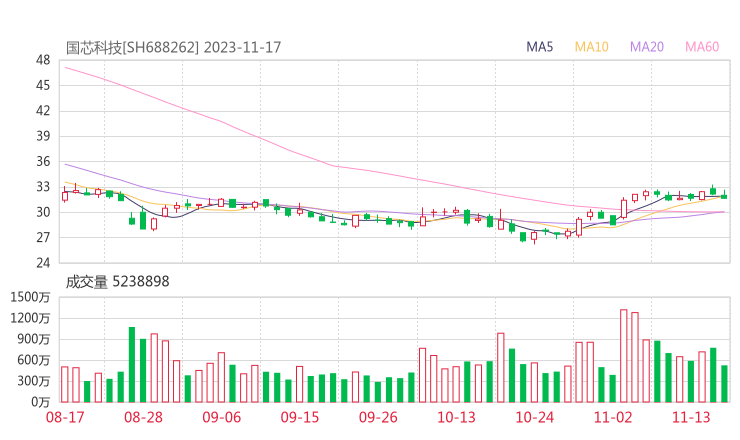The height and width of the screenshot is (440, 740).
Task: Click the last green volume bar on the right
Action: pyautogui.click(x=724, y=384)
